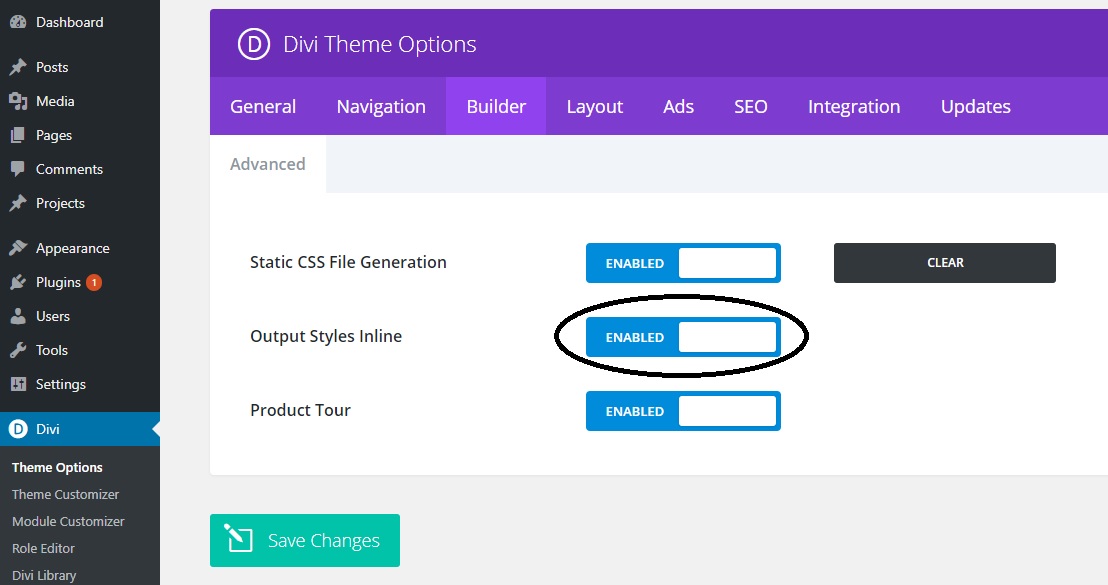Click the Pages icon in sidebar
Image resolution: width=1108 pixels, height=585 pixels.
(18, 135)
